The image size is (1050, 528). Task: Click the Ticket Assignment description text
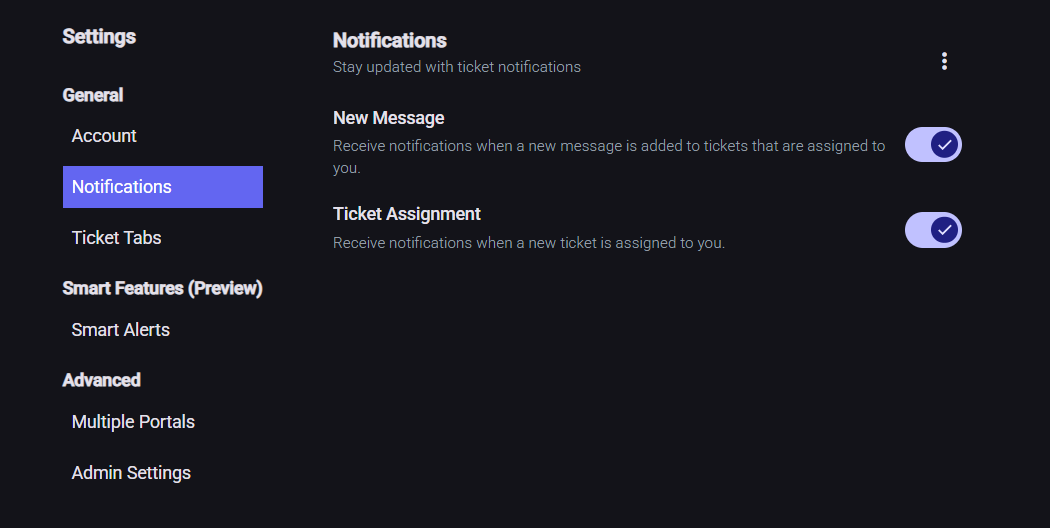click(528, 243)
